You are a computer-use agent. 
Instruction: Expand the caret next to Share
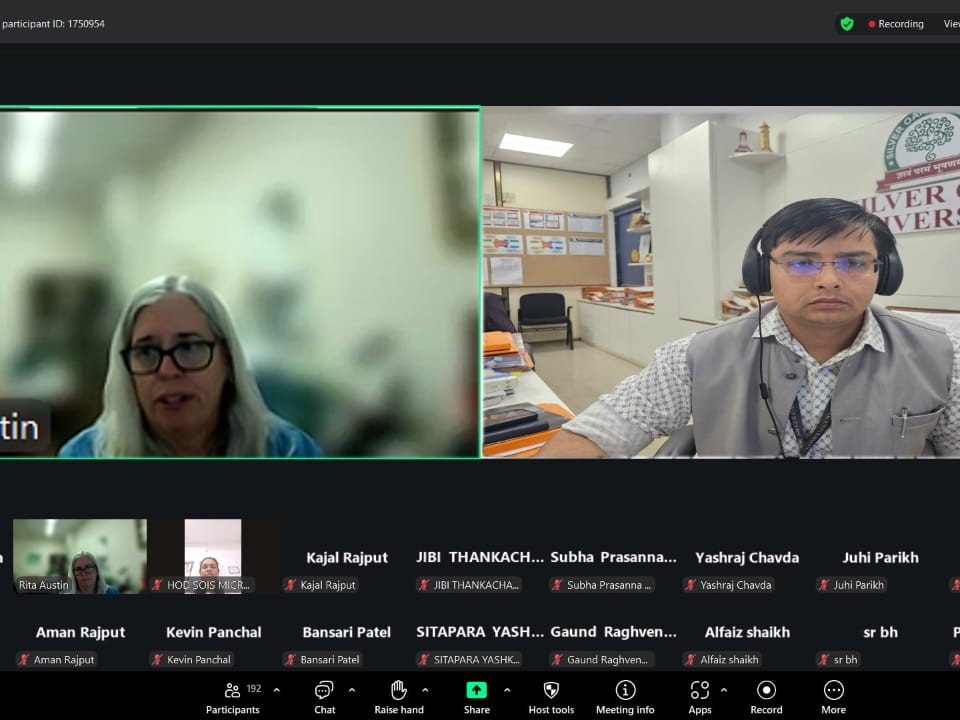(x=507, y=690)
